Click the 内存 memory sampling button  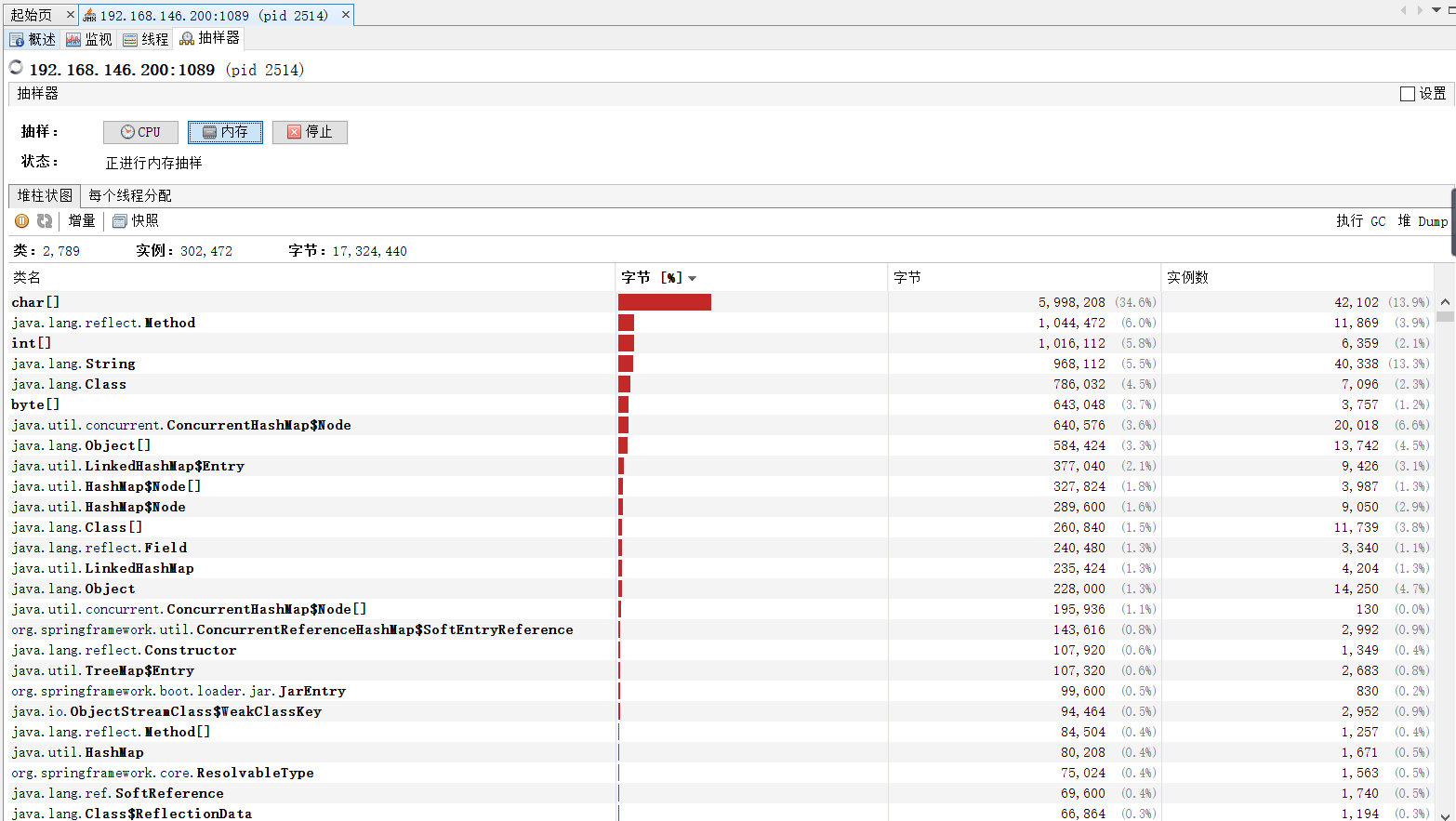225,132
